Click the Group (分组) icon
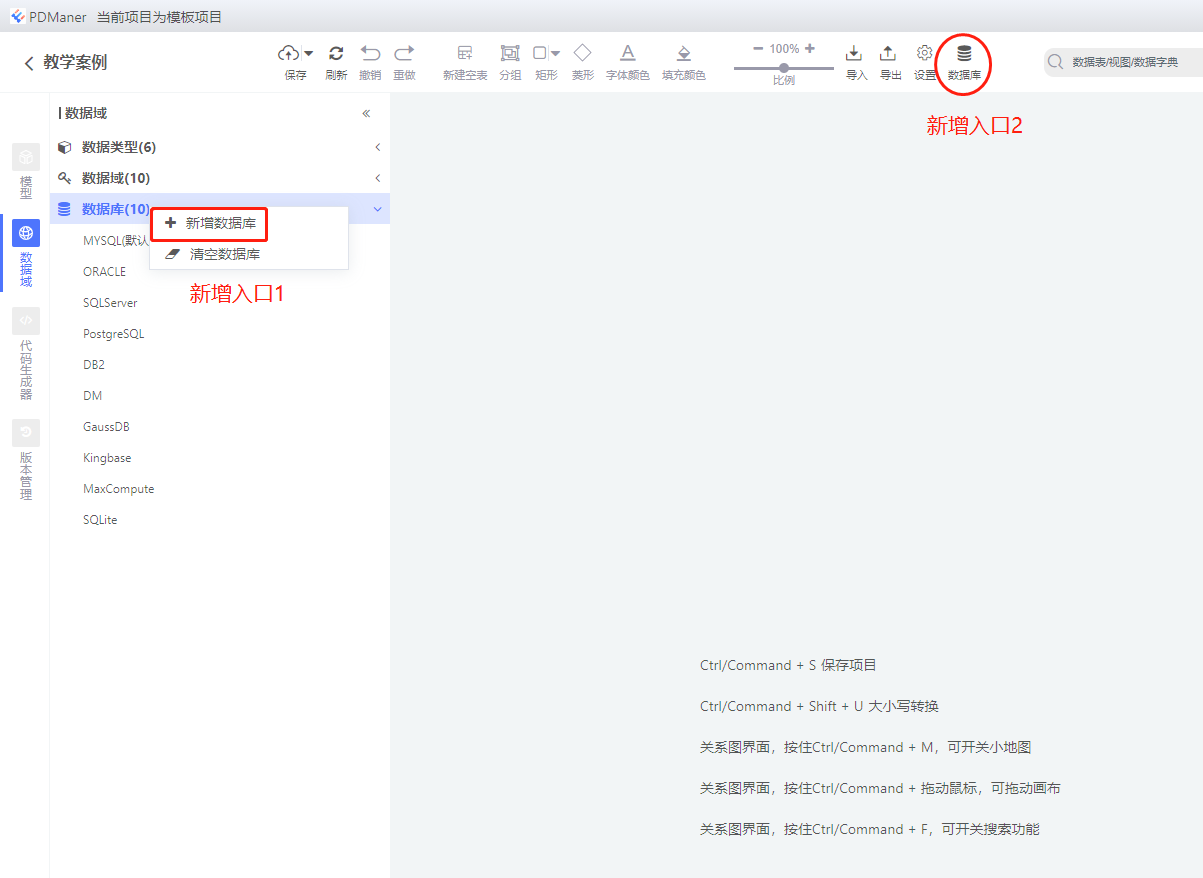Screen dimensions: 1203x878 (510, 53)
